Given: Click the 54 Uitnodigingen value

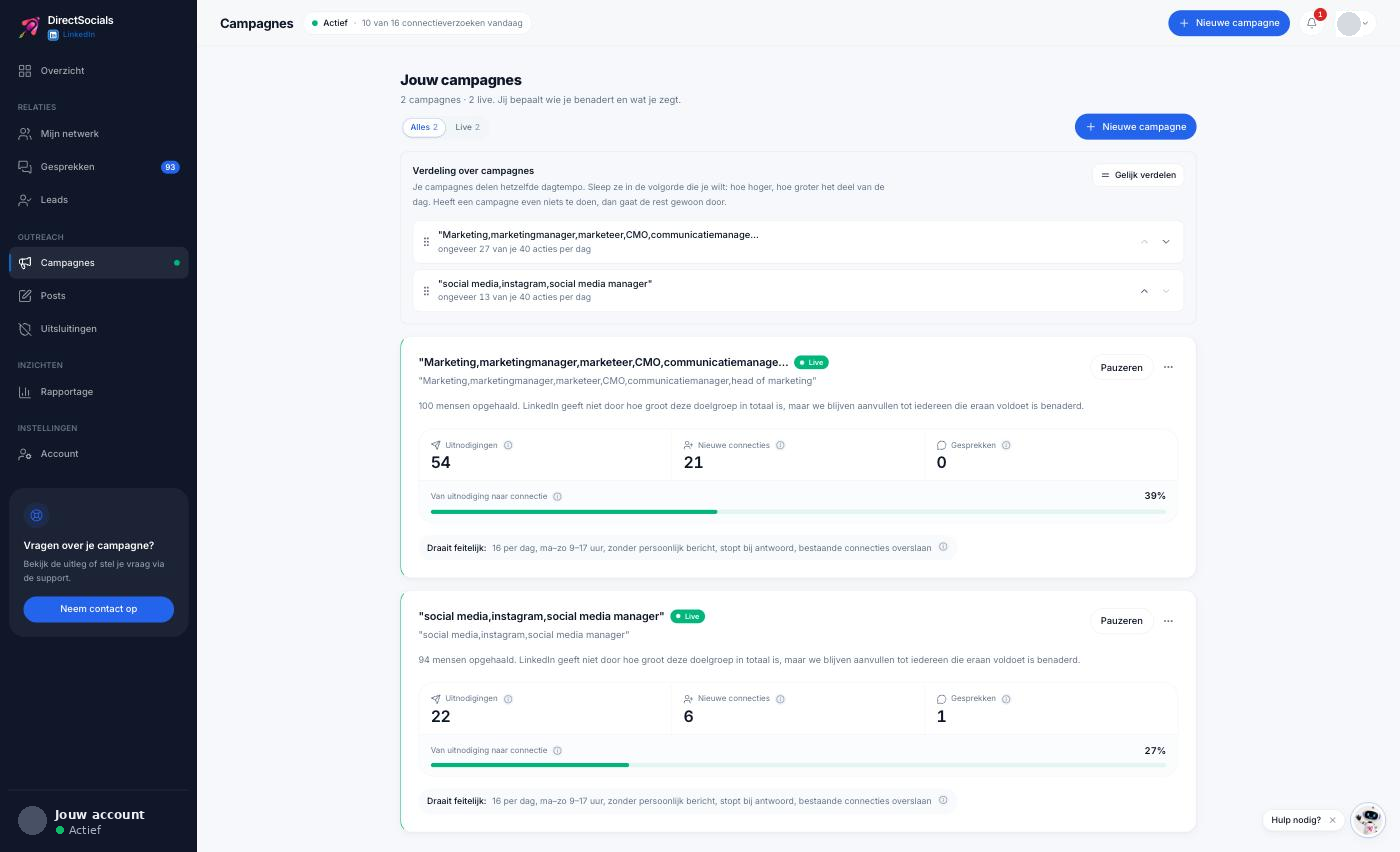Looking at the screenshot, I should [441, 463].
